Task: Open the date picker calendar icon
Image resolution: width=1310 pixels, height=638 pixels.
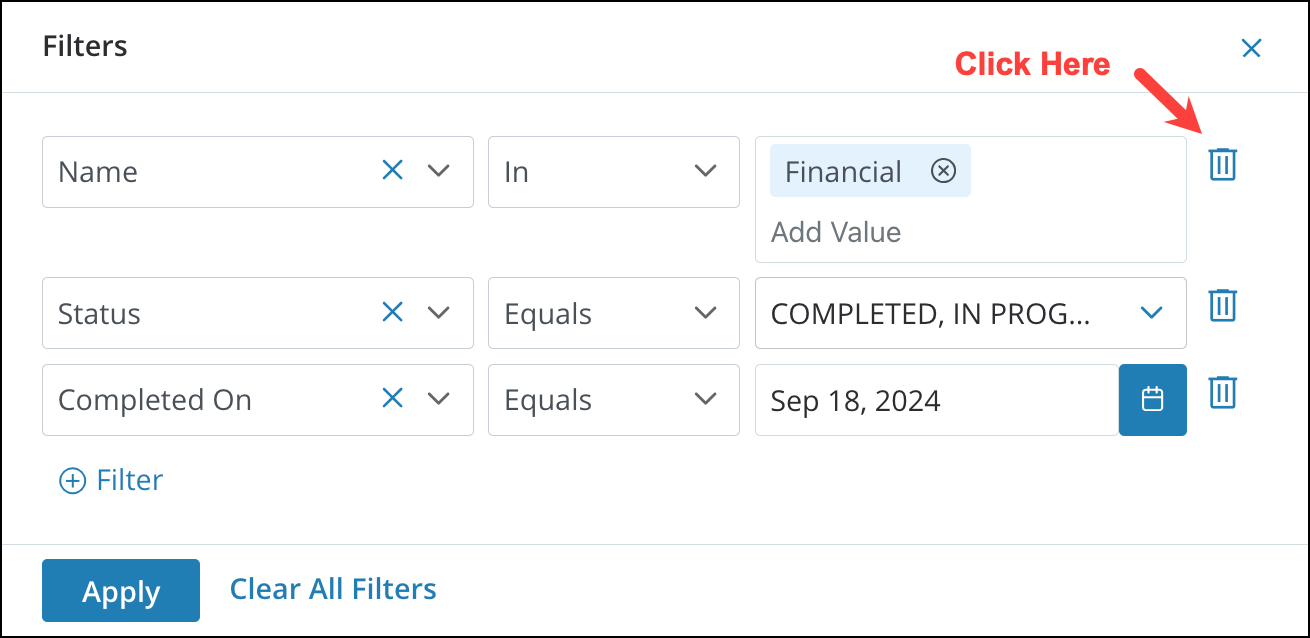Action: [1152, 400]
